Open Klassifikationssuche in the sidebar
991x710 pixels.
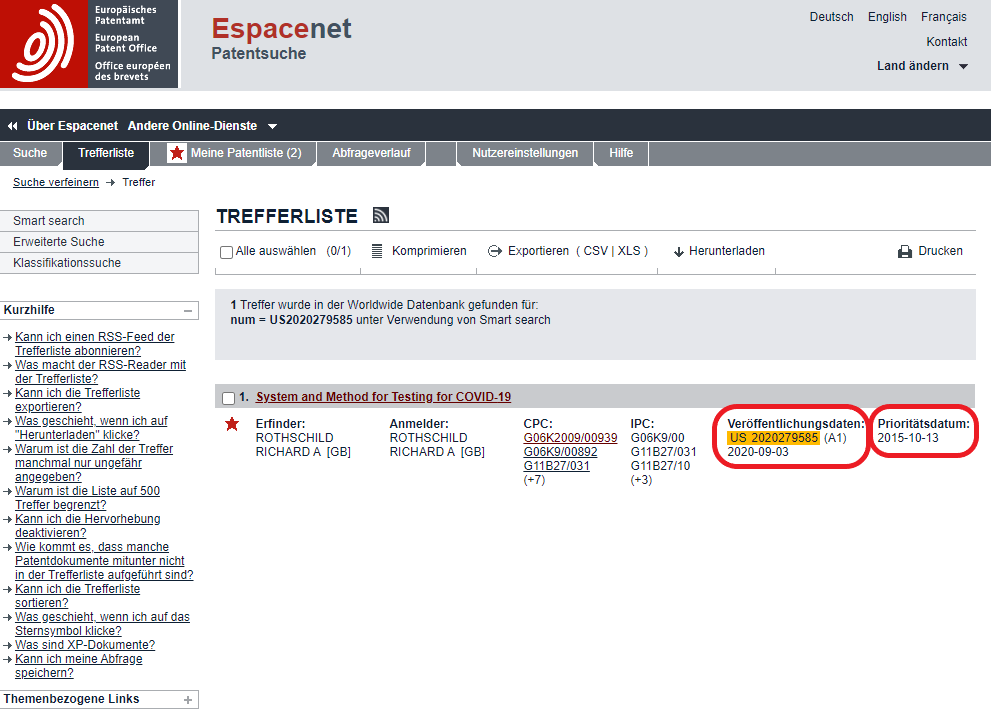pos(99,262)
